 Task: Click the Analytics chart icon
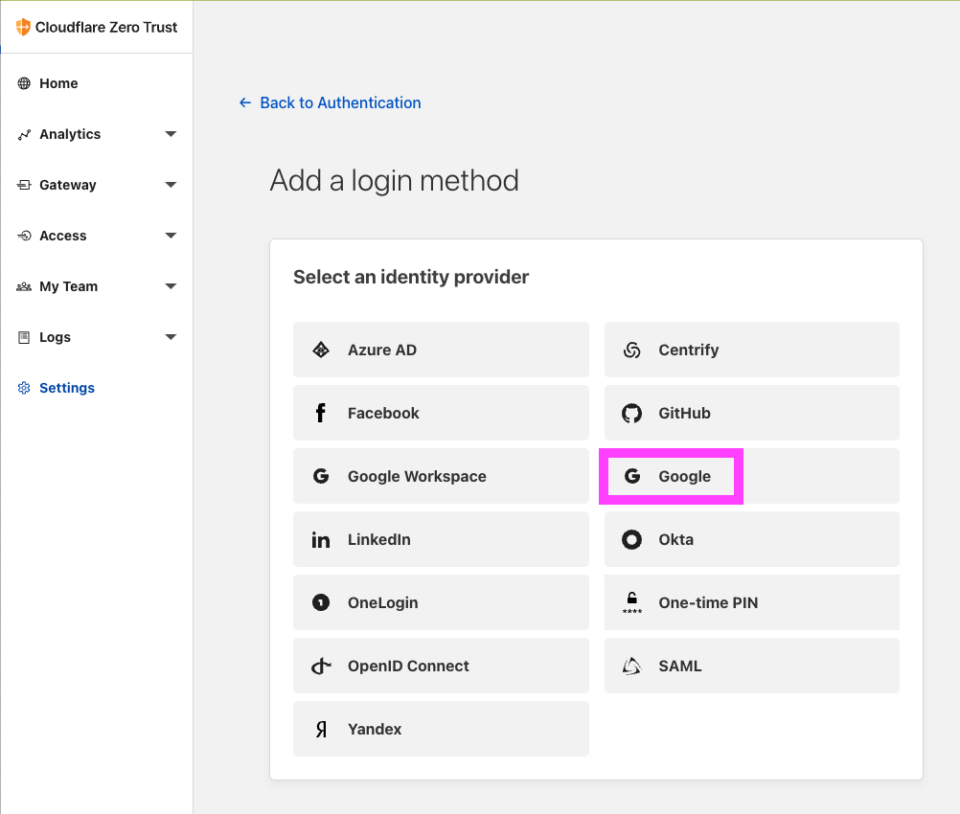(x=24, y=135)
